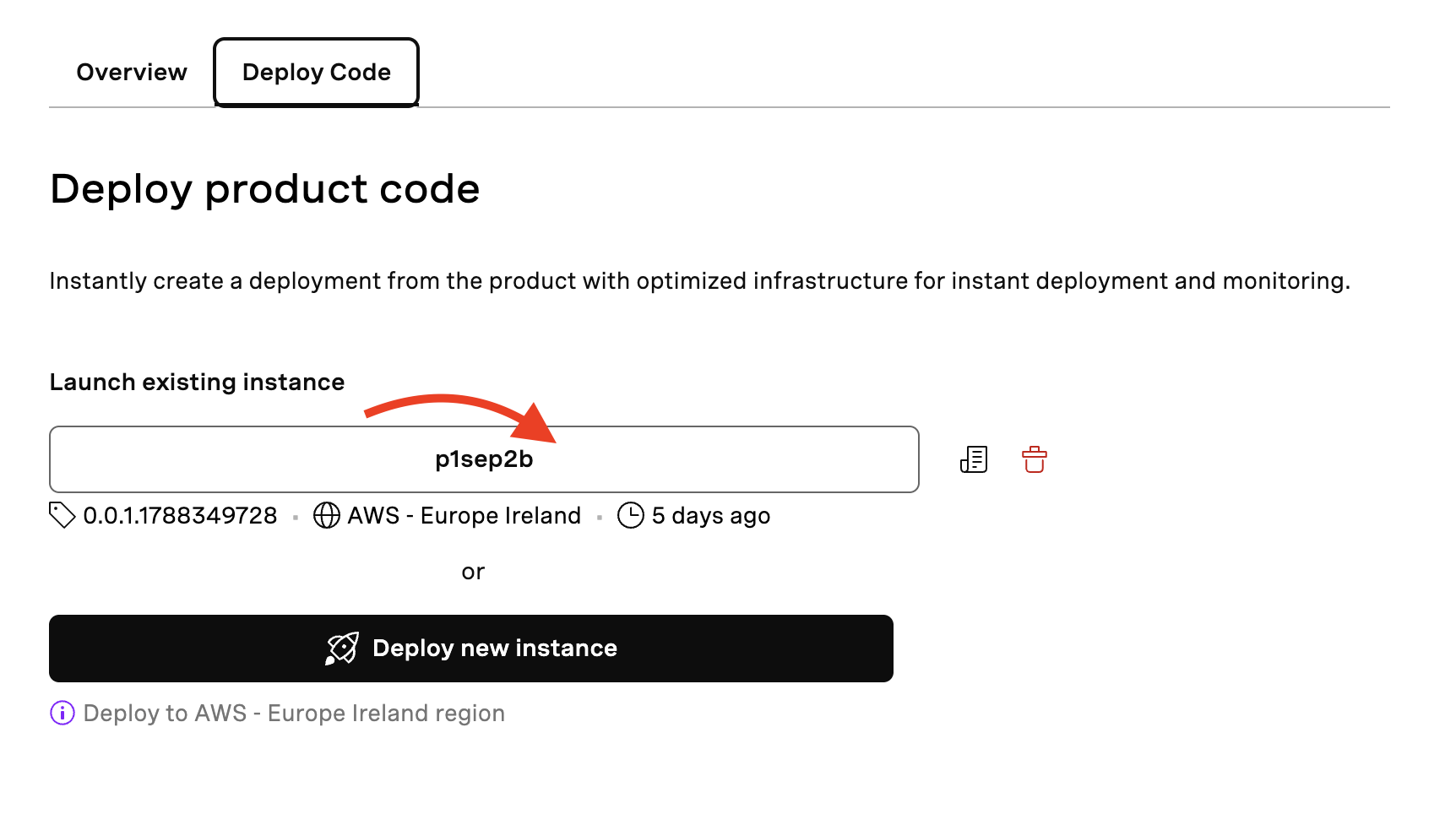
Task: Click the globe icon beside AWS region
Action: click(327, 515)
